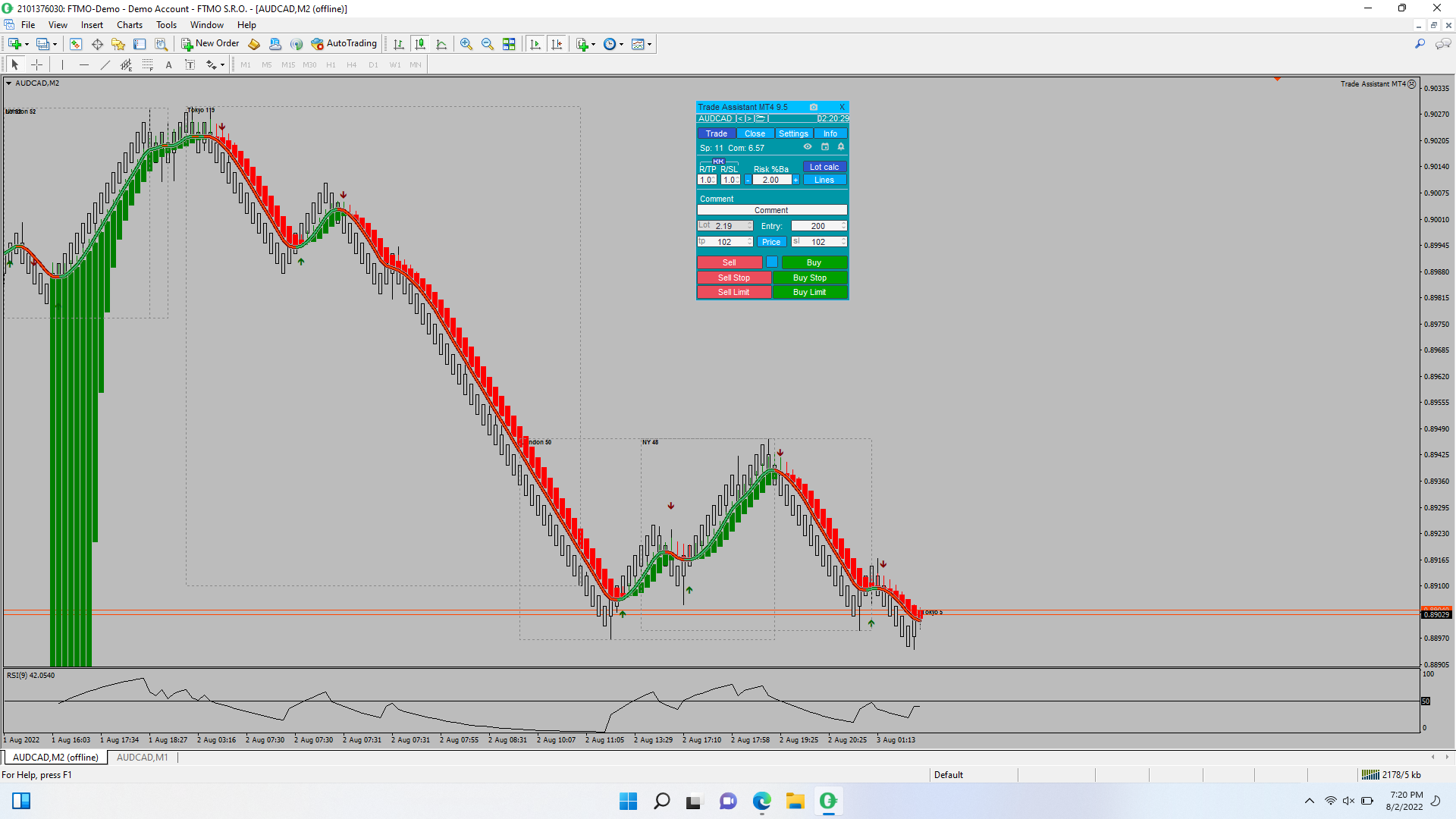Select the trendline drawing tool
This screenshot has height=819, width=1456.
pyautogui.click(x=105, y=65)
